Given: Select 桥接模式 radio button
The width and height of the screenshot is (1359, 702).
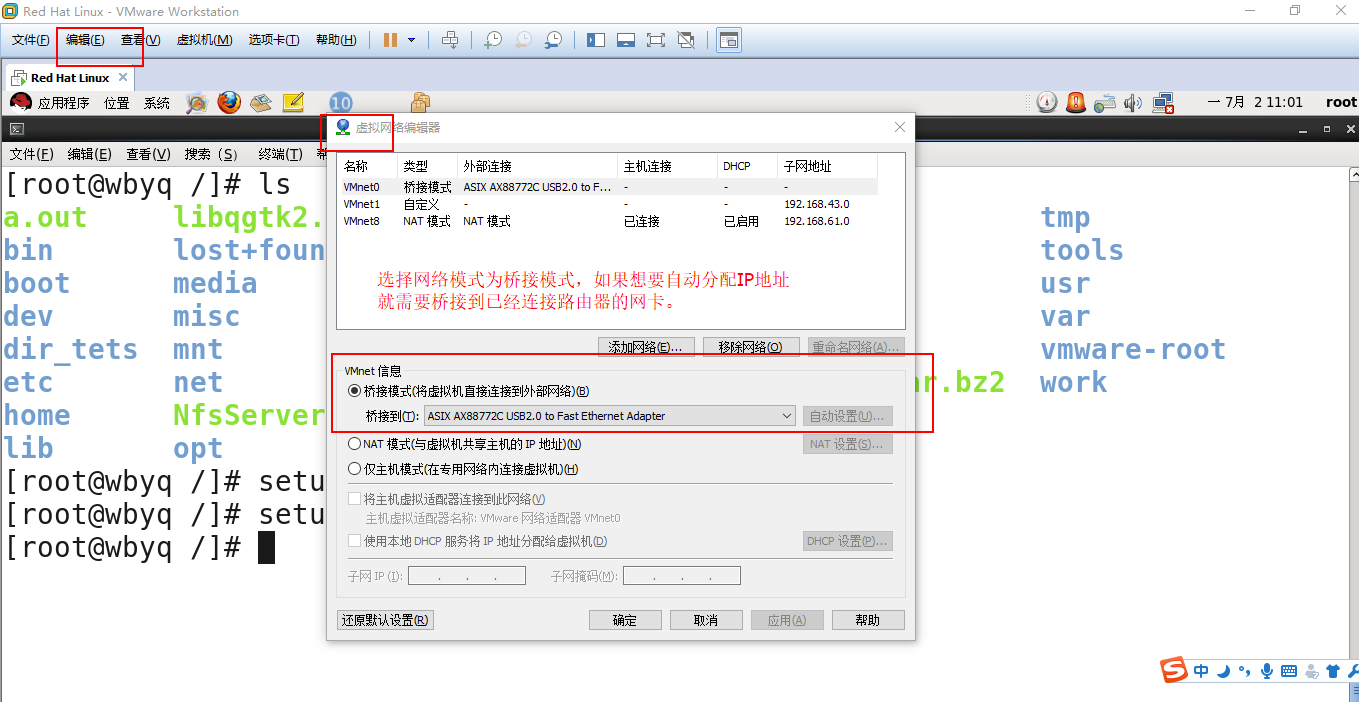Looking at the screenshot, I should tap(354, 391).
